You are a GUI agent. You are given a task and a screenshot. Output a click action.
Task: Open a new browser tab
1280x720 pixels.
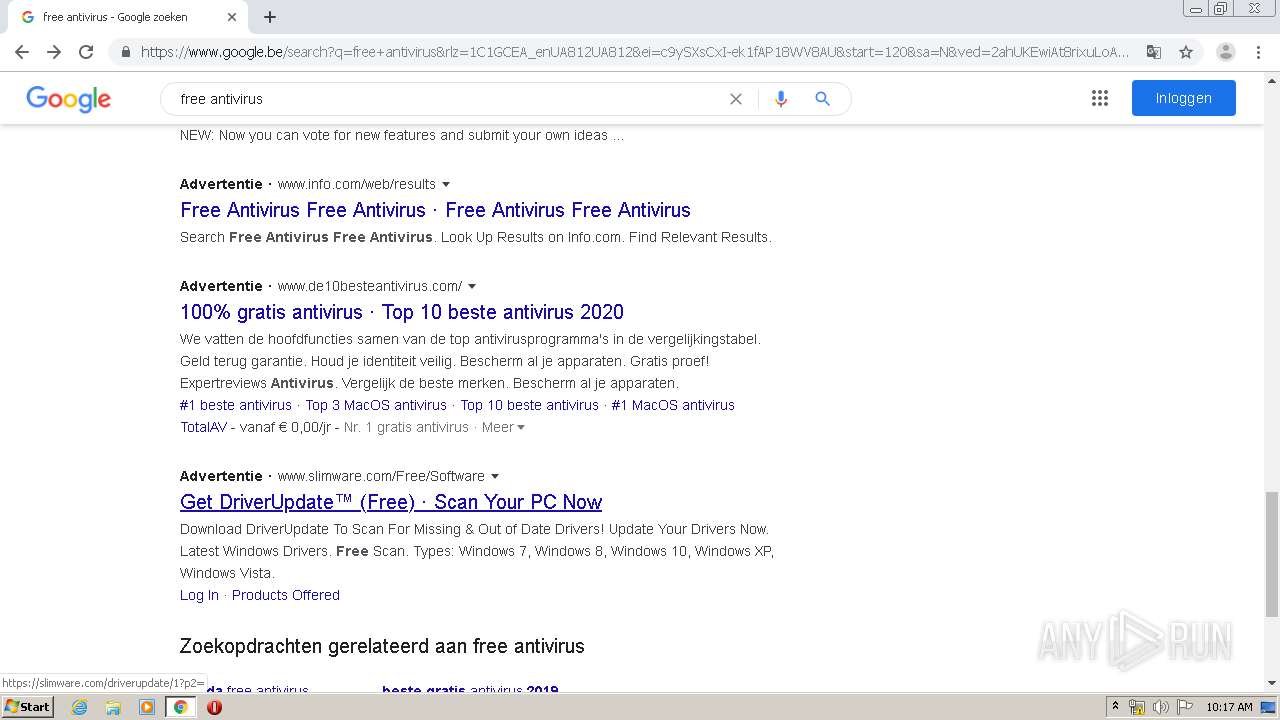point(270,17)
